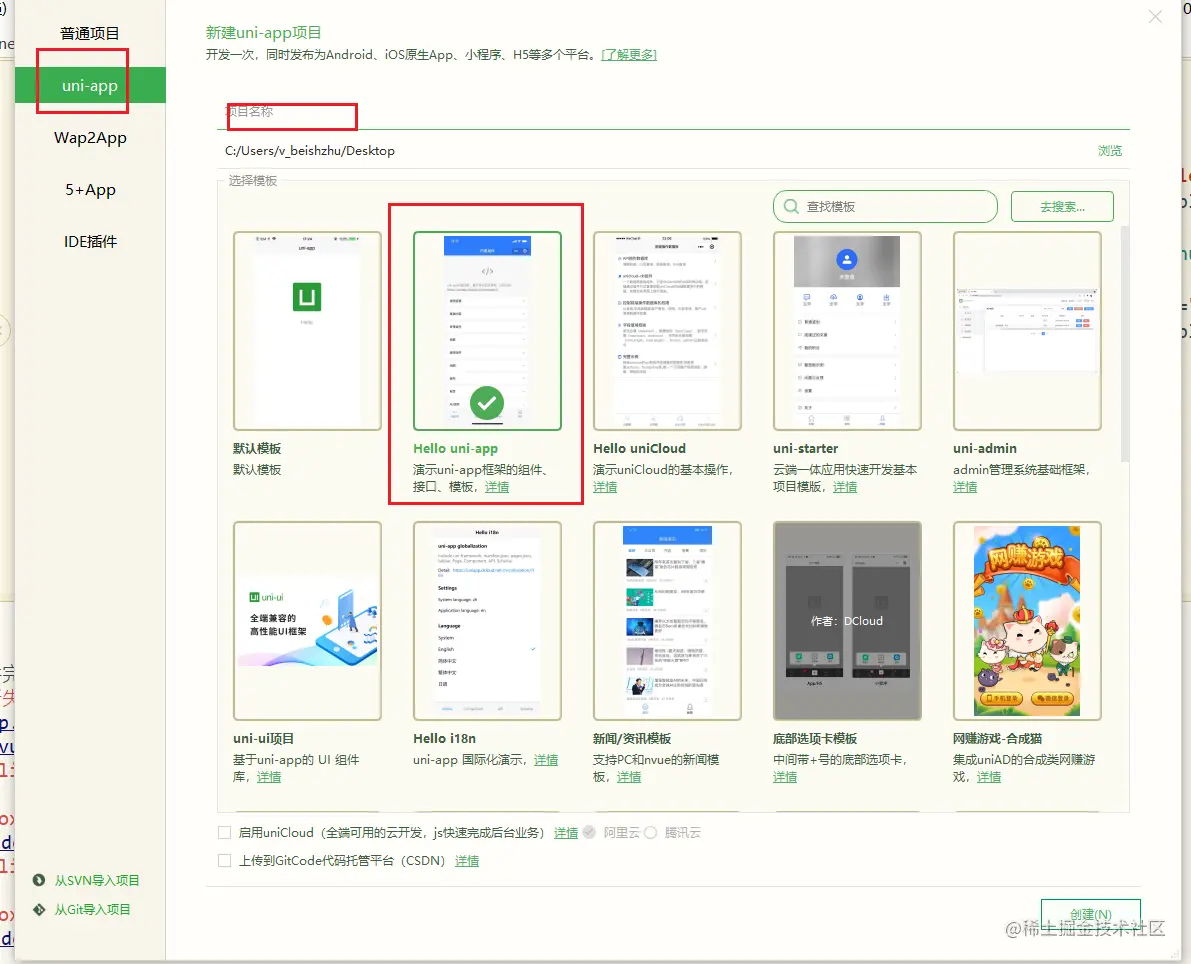Click the 创建(N) button
Image resolution: width=1191 pixels, height=964 pixels.
(x=1090, y=915)
